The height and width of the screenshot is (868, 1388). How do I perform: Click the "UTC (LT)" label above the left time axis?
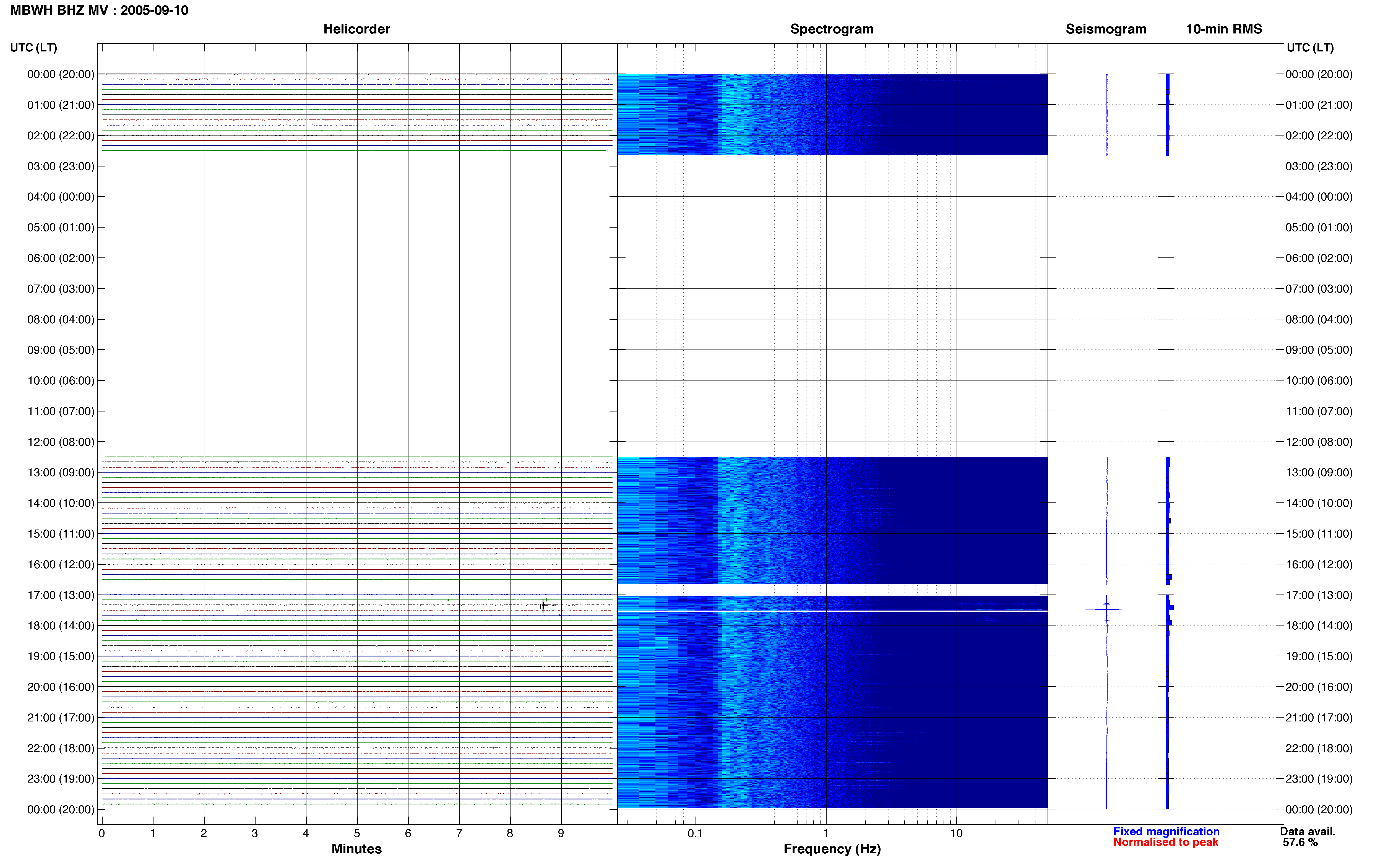click(34, 48)
